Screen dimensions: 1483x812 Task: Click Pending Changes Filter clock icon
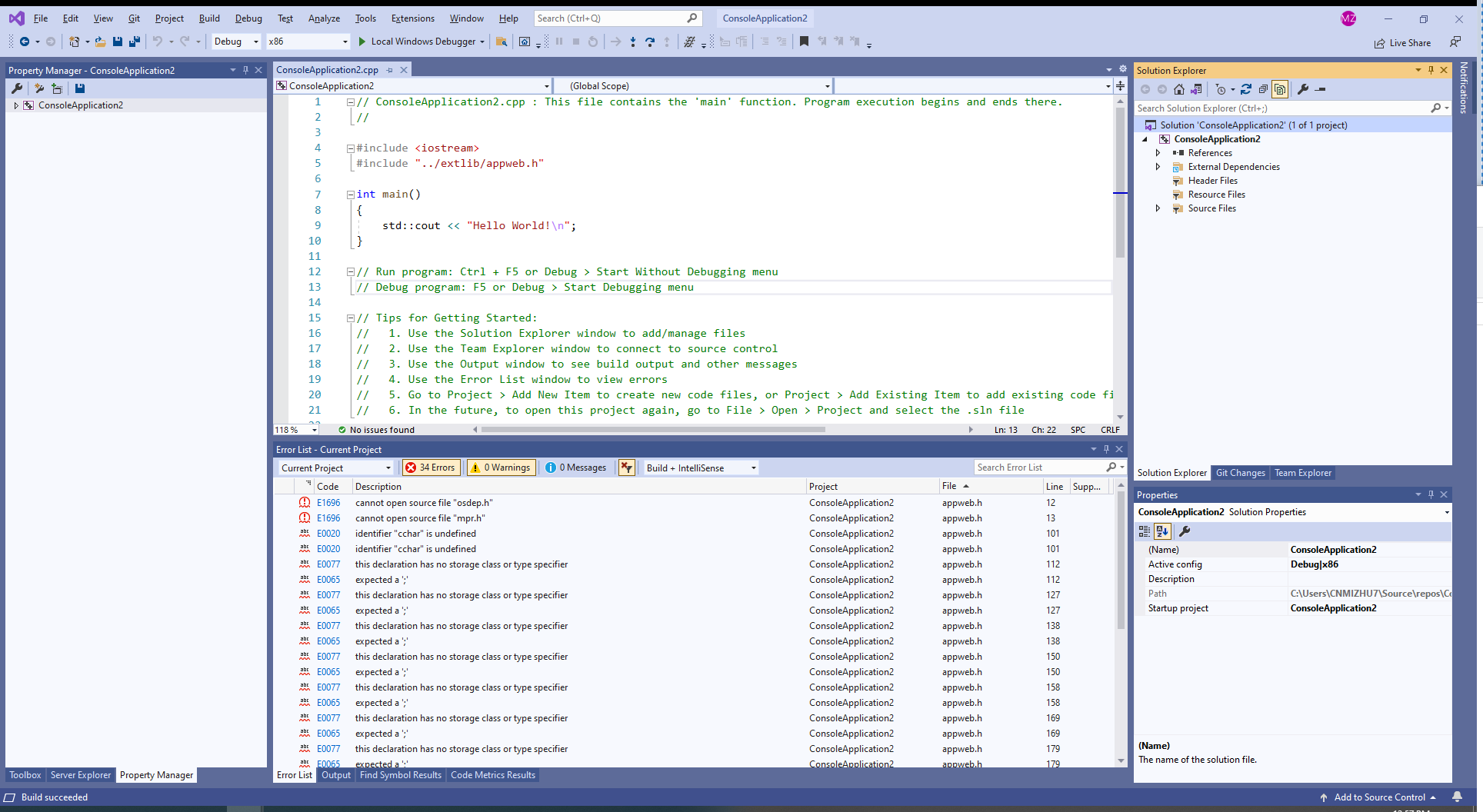point(1221,89)
